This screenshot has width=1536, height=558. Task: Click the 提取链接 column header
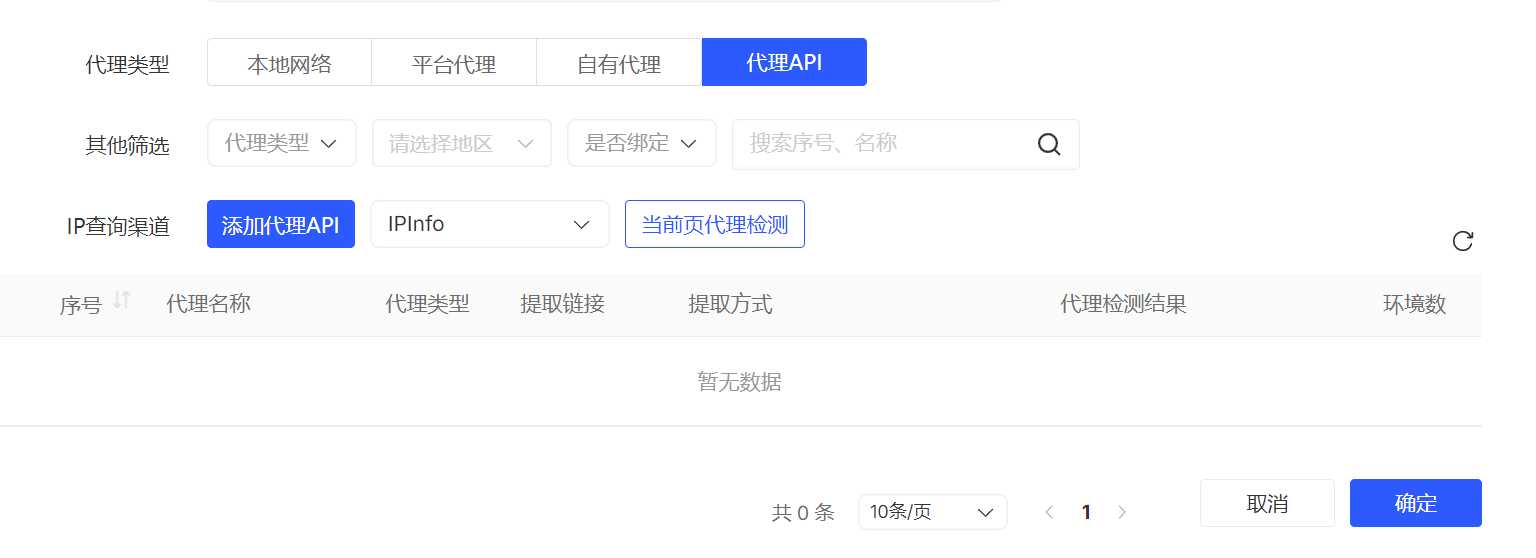(x=562, y=304)
